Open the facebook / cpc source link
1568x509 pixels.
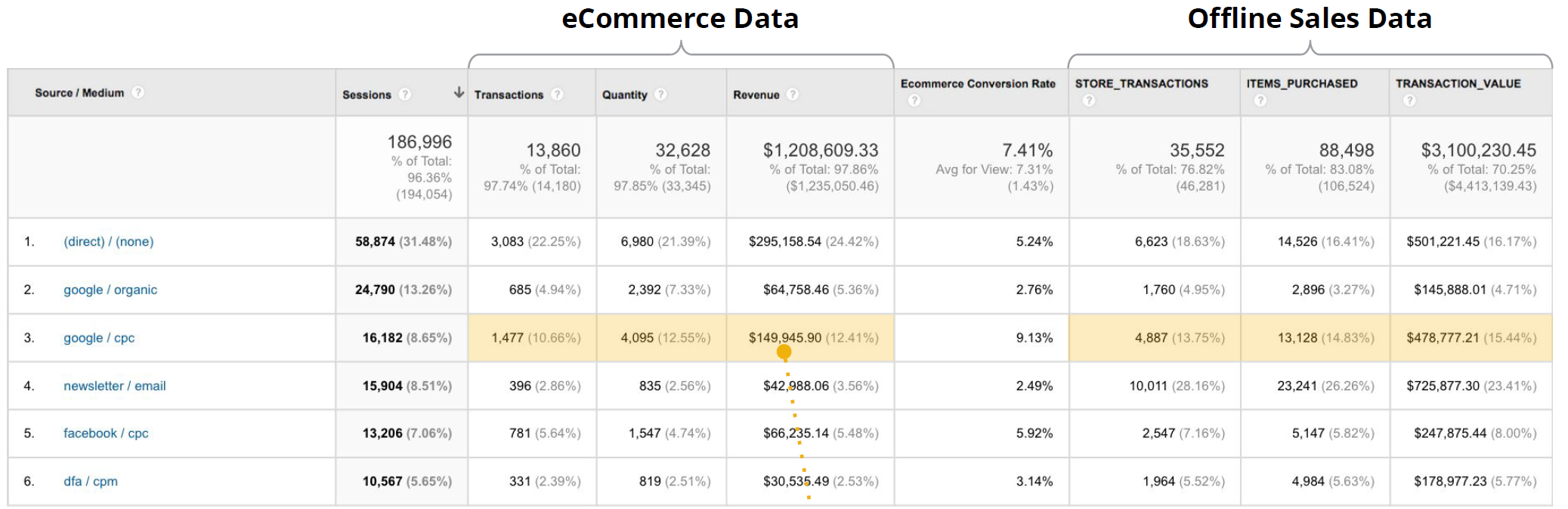(106, 433)
